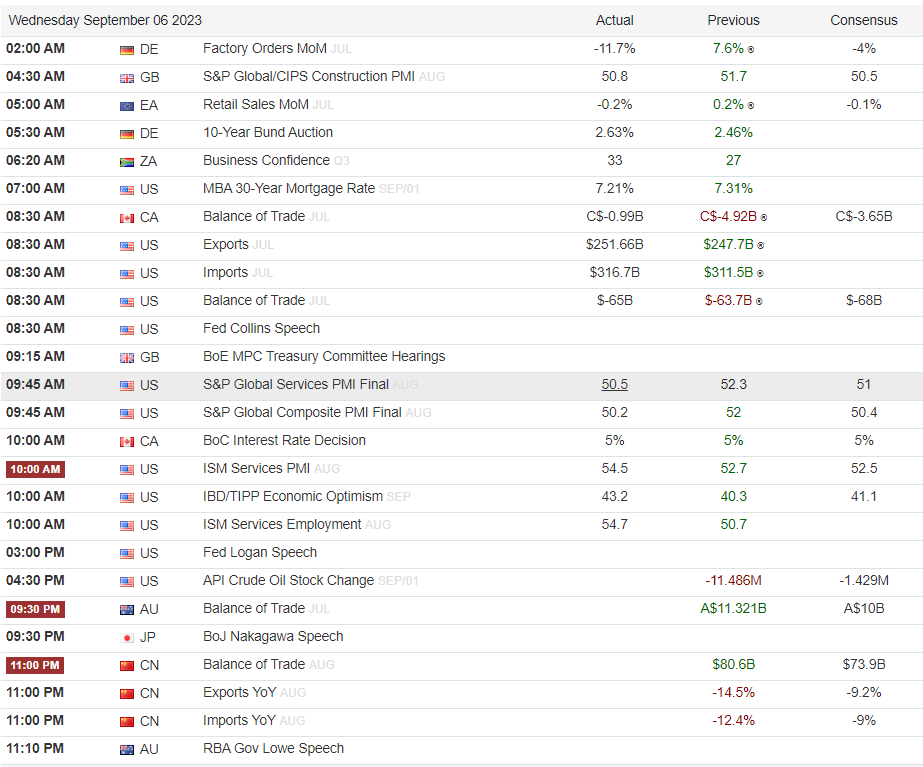This screenshot has height=767, width=923.
Task: Open S&P Global Composite PMI Final event
Action: pos(303,412)
